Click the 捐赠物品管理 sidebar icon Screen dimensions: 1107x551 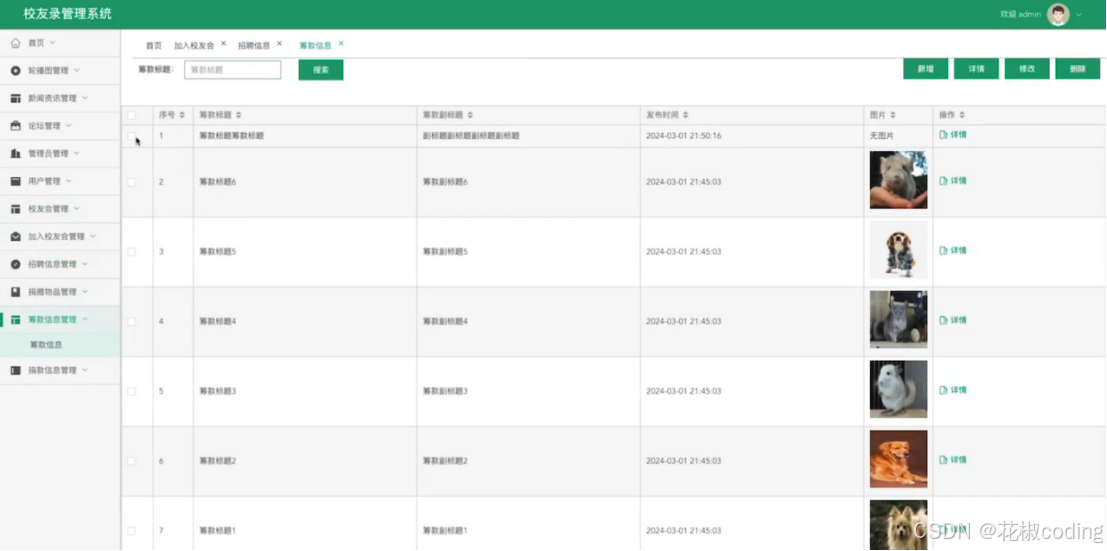click(16, 292)
